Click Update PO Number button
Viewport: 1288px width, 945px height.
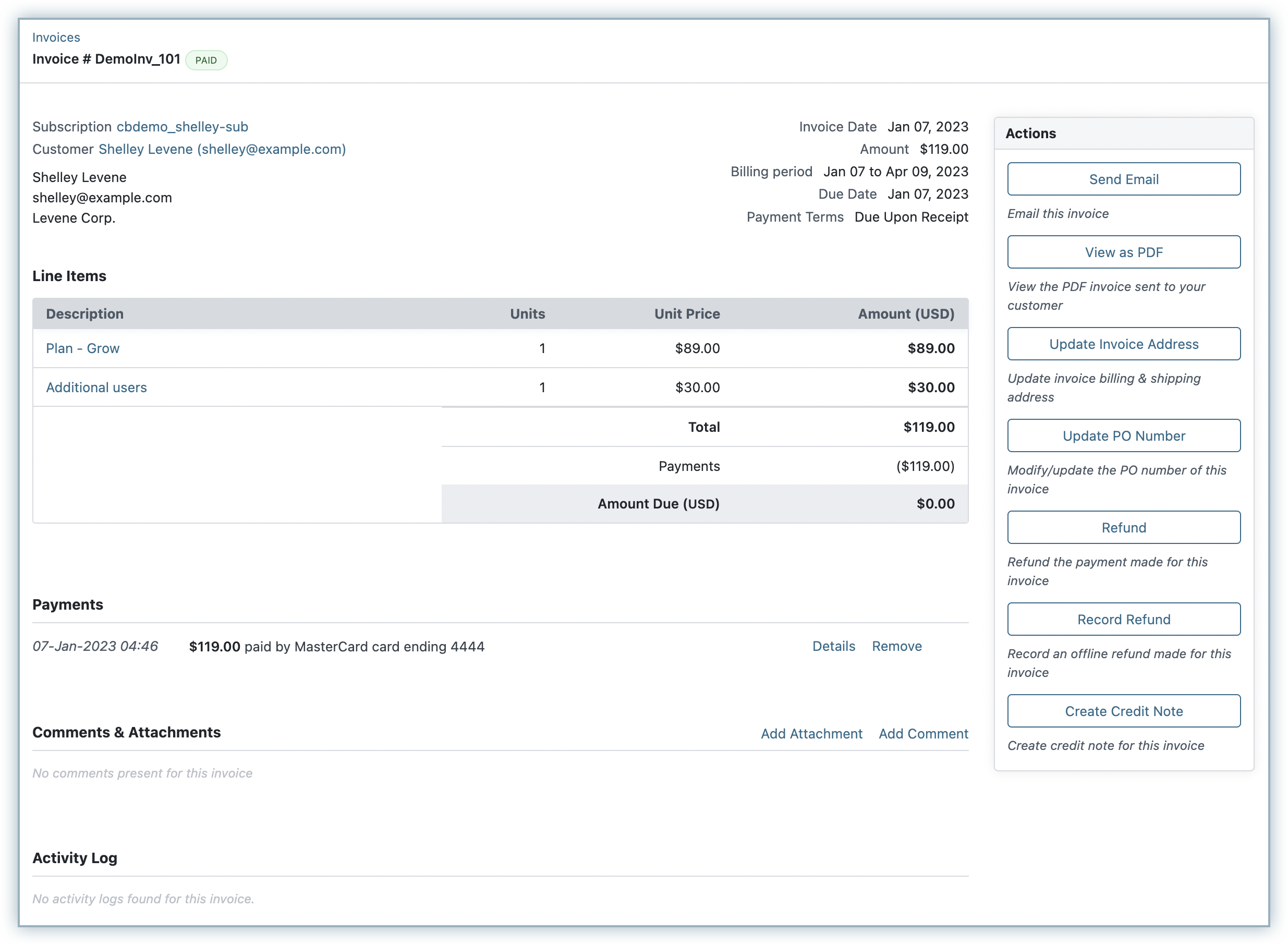point(1123,436)
